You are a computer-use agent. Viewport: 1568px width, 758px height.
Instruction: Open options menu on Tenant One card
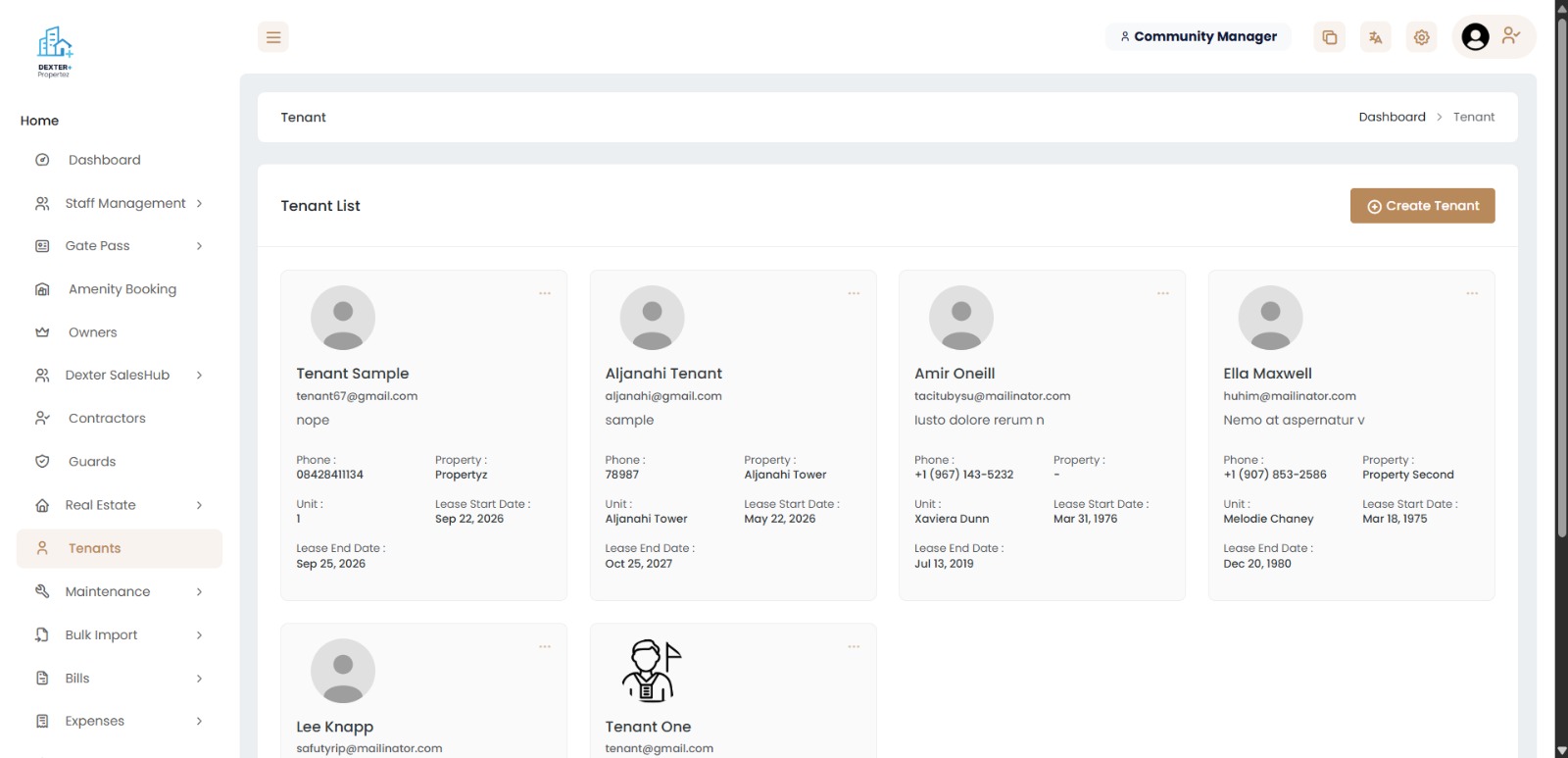click(x=854, y=646)
